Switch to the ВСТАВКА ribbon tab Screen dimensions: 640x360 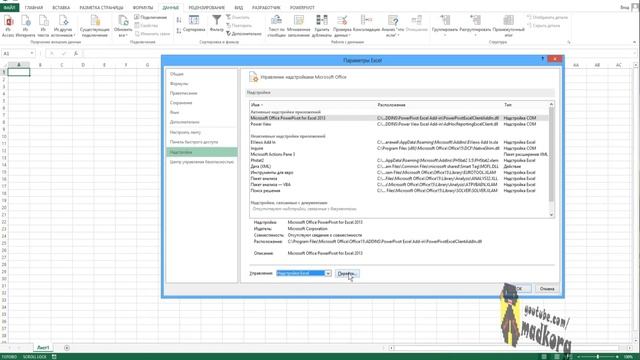point(61,8)
